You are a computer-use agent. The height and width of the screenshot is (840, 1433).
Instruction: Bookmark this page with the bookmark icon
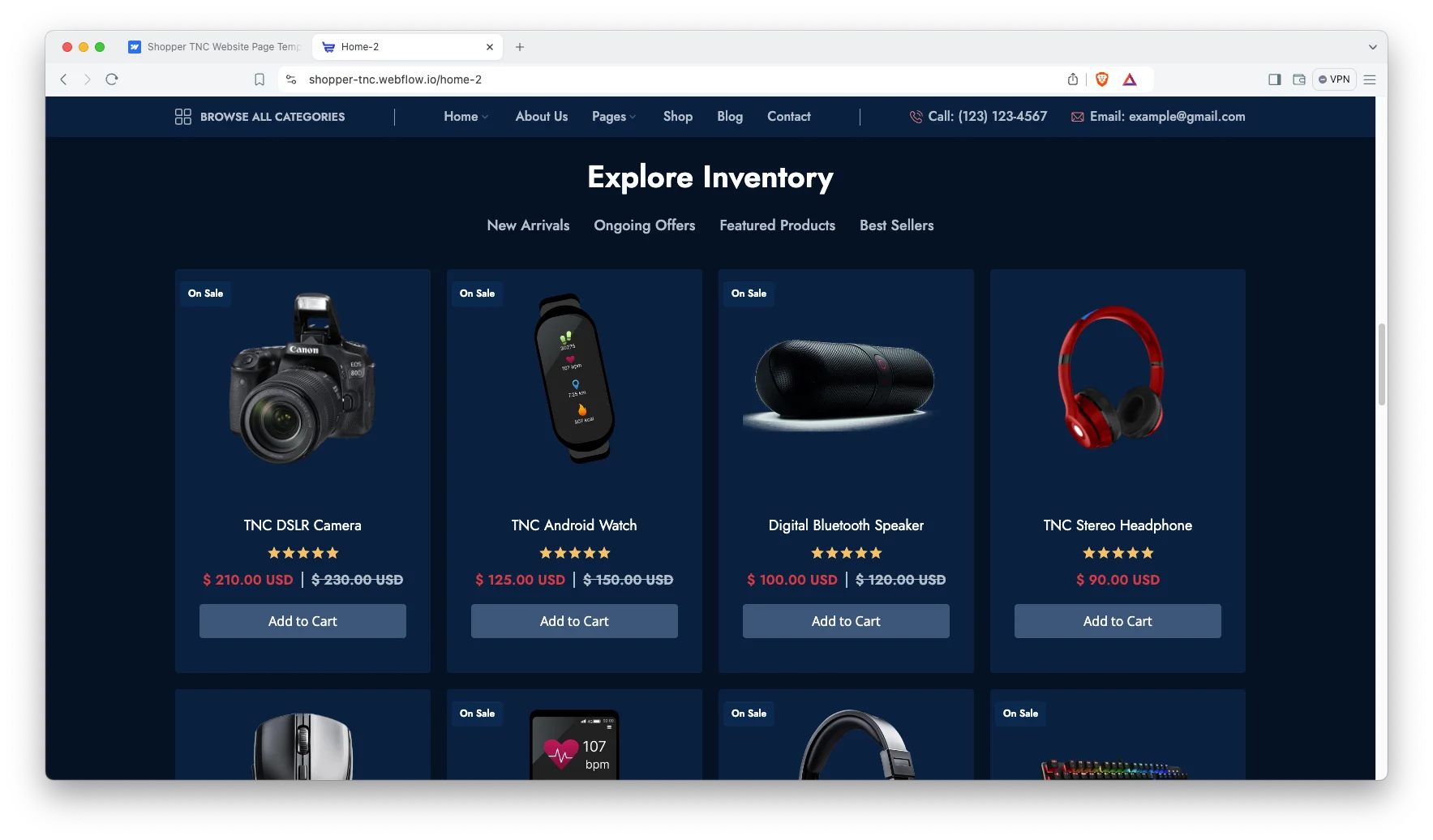coord(260,79)
